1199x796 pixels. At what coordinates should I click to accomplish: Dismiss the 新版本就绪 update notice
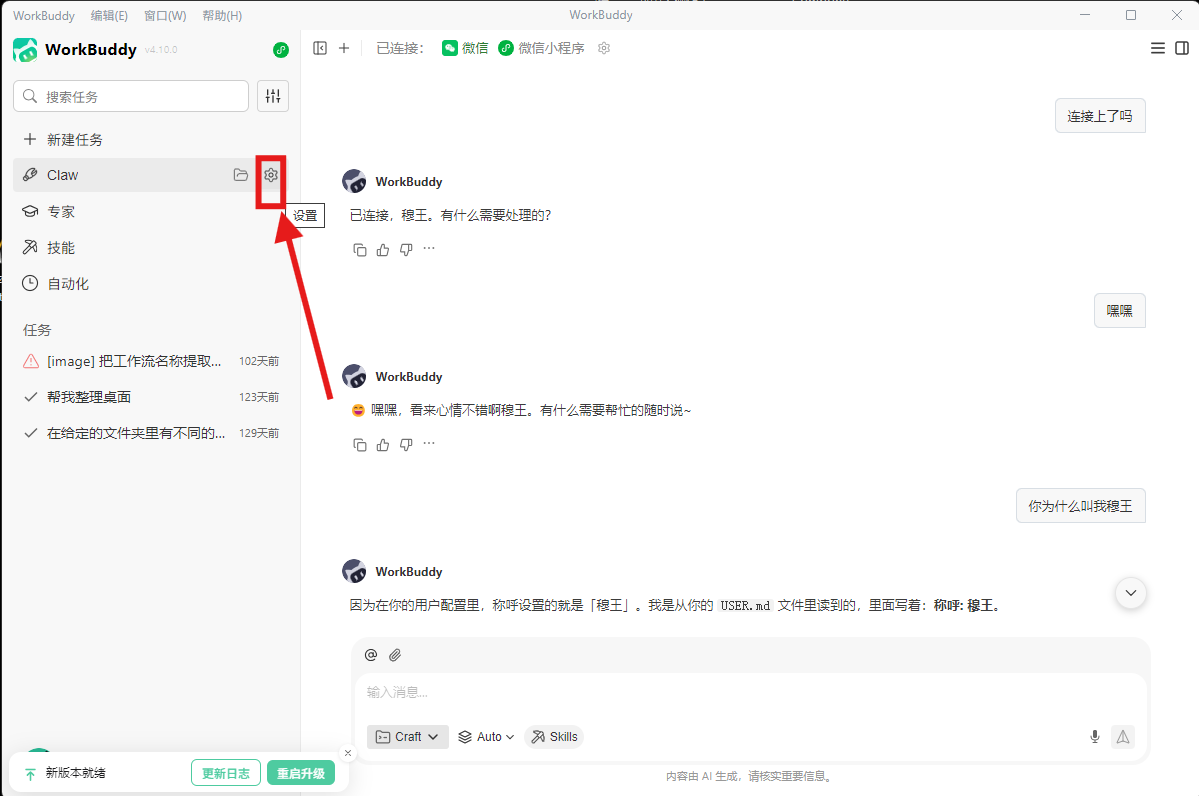tap(348, 753)
